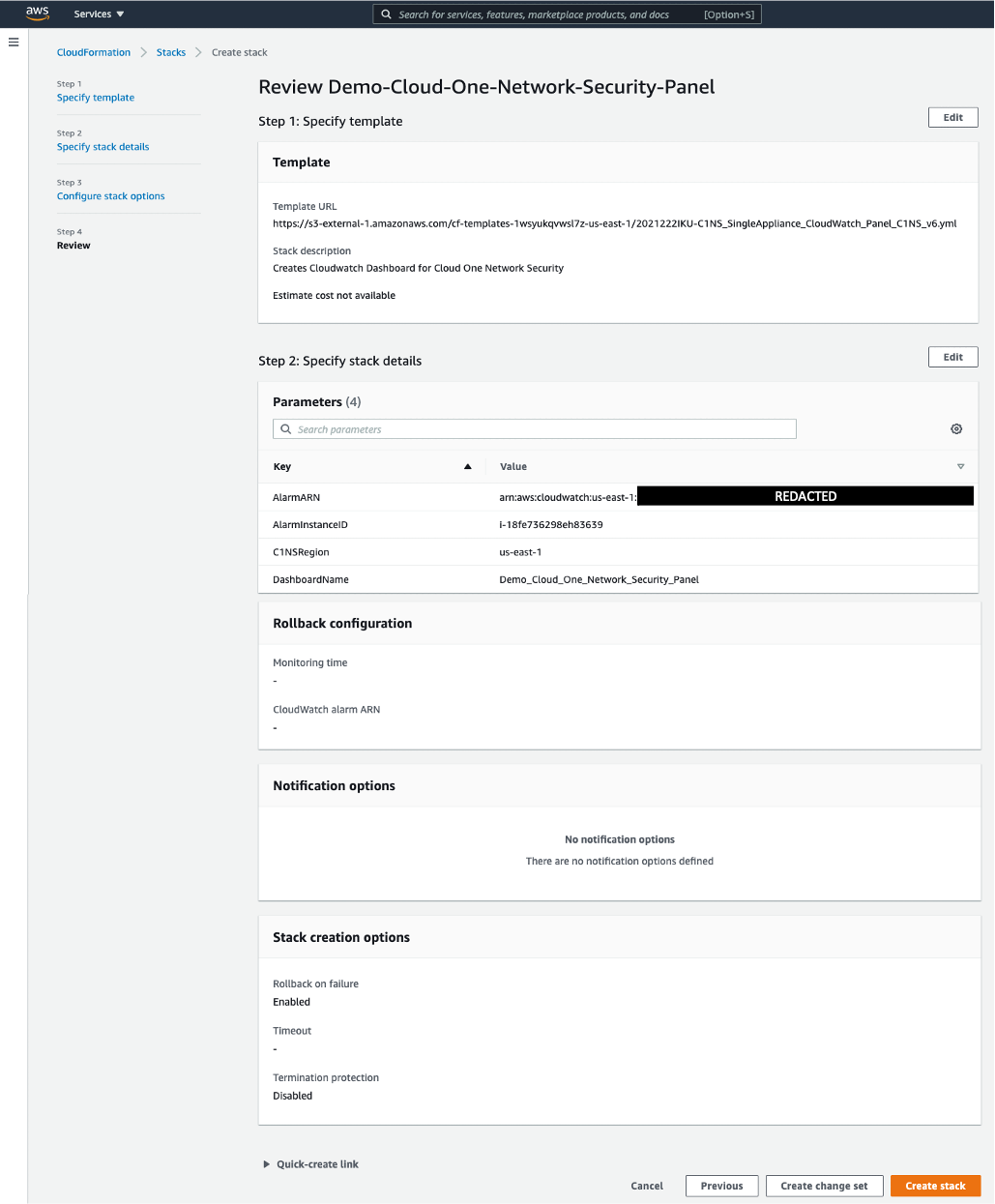Click the Key column header

(282, 467)
